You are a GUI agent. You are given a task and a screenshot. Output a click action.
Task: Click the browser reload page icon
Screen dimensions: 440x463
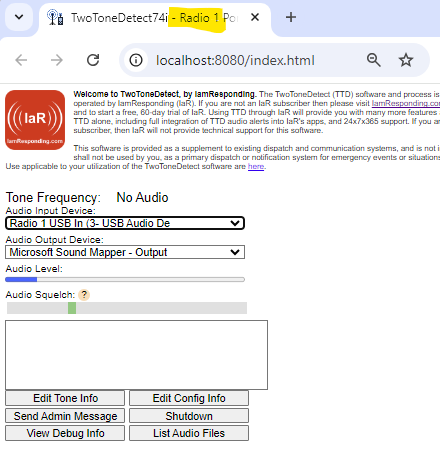93,60
